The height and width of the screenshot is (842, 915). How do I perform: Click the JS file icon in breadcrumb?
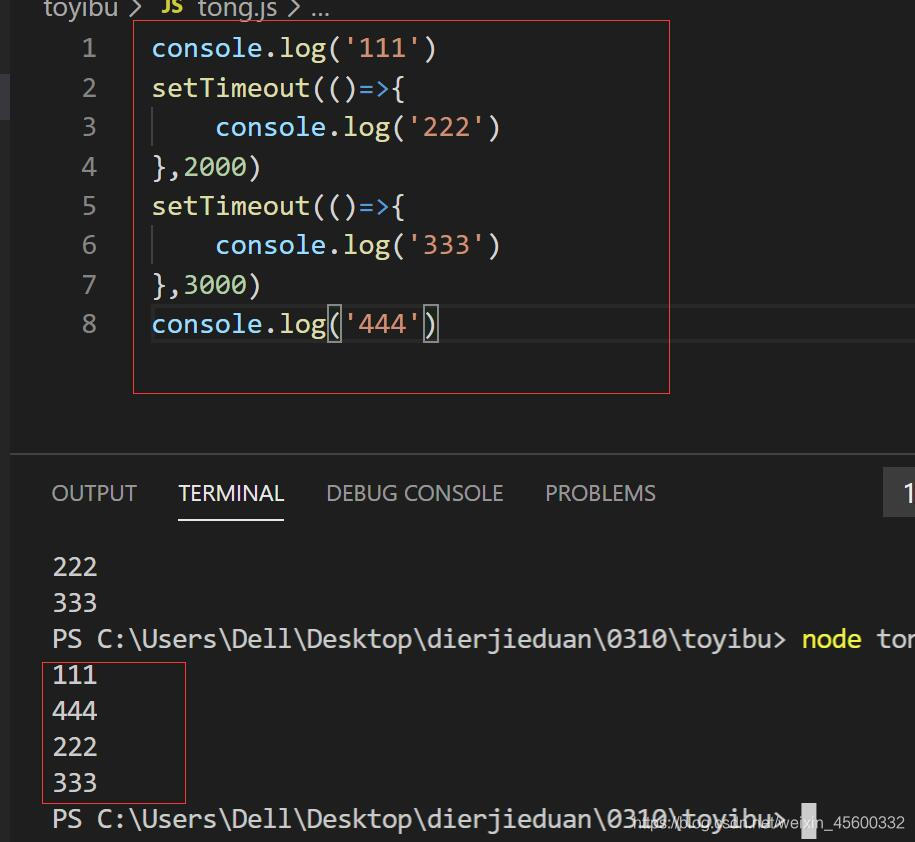click(x=172, y=7)
